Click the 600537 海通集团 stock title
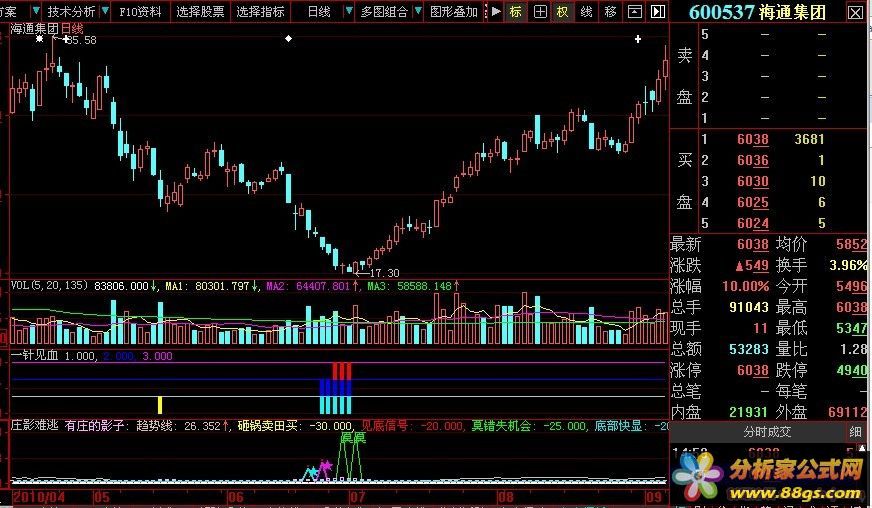The height and width of the screenshot is (508, 872). [x=757, y=12]
